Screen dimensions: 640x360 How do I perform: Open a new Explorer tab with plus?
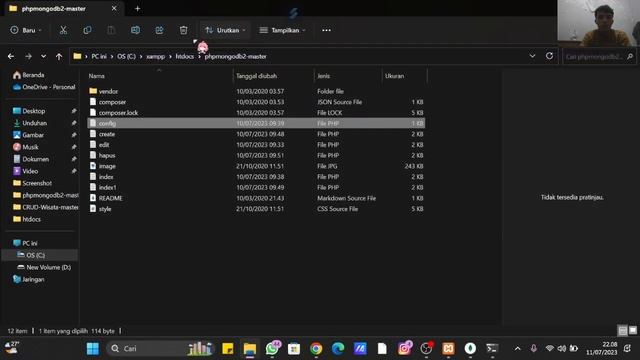(138, 9)
